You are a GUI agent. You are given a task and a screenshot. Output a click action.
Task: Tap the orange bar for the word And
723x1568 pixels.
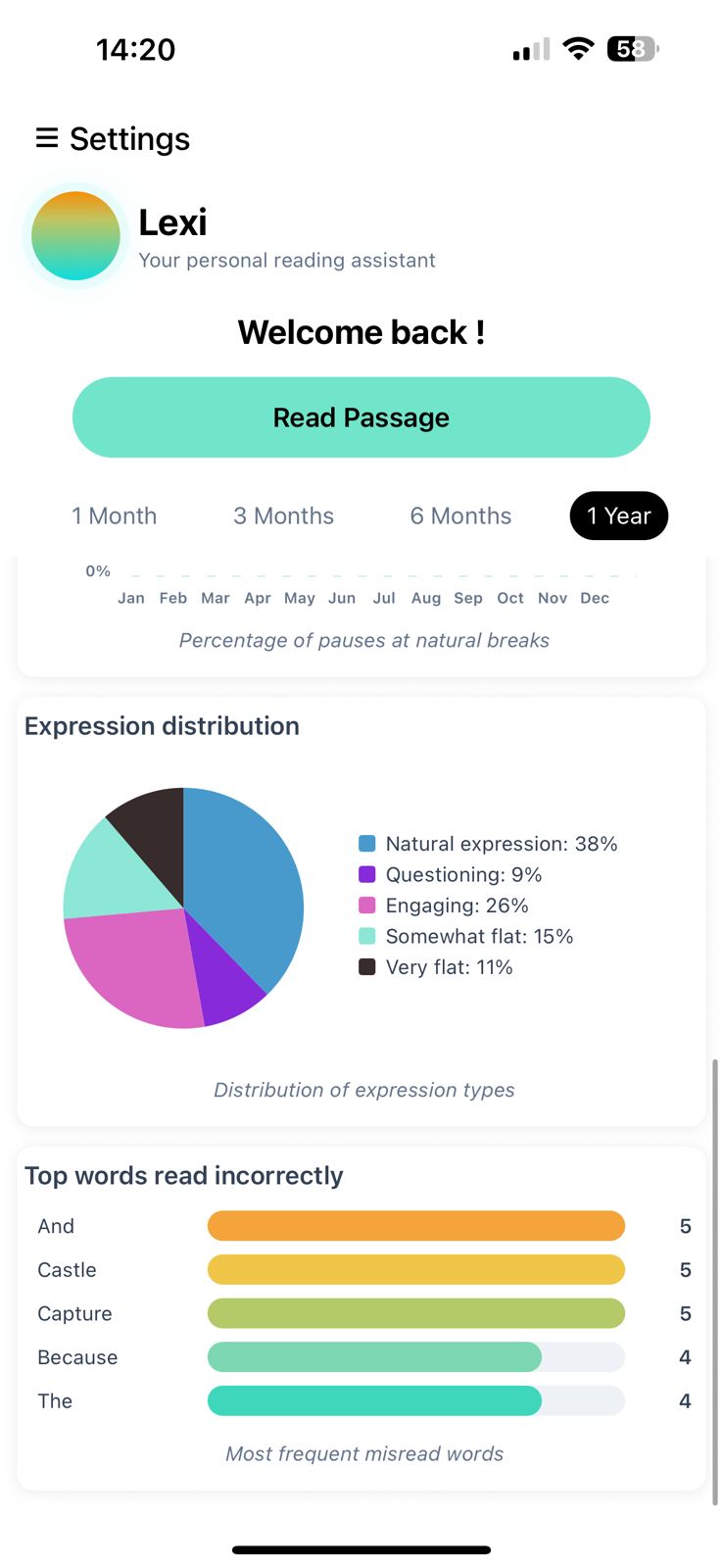pos(415,1225)
